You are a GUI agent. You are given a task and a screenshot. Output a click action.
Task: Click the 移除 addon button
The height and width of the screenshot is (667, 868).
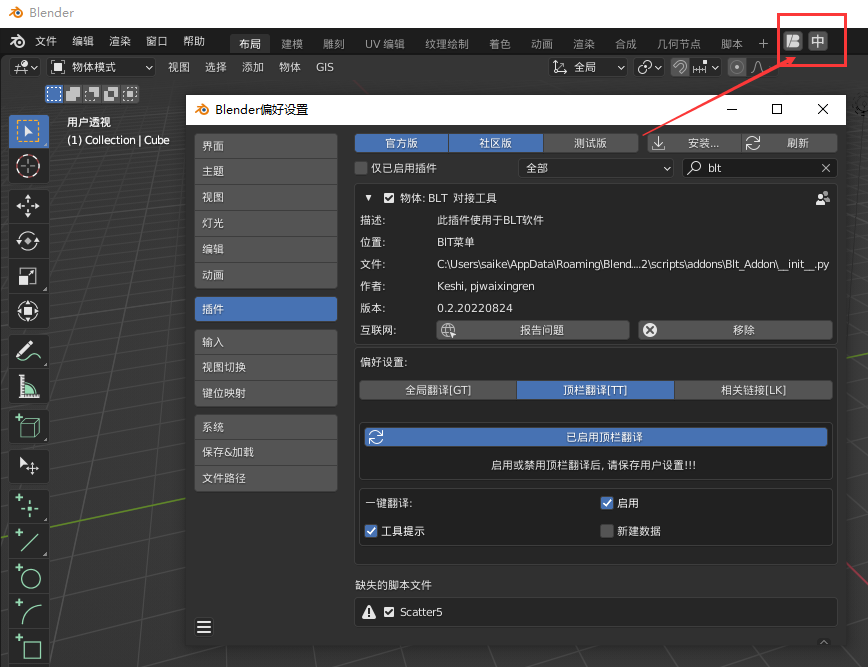(x=735, y=330)
